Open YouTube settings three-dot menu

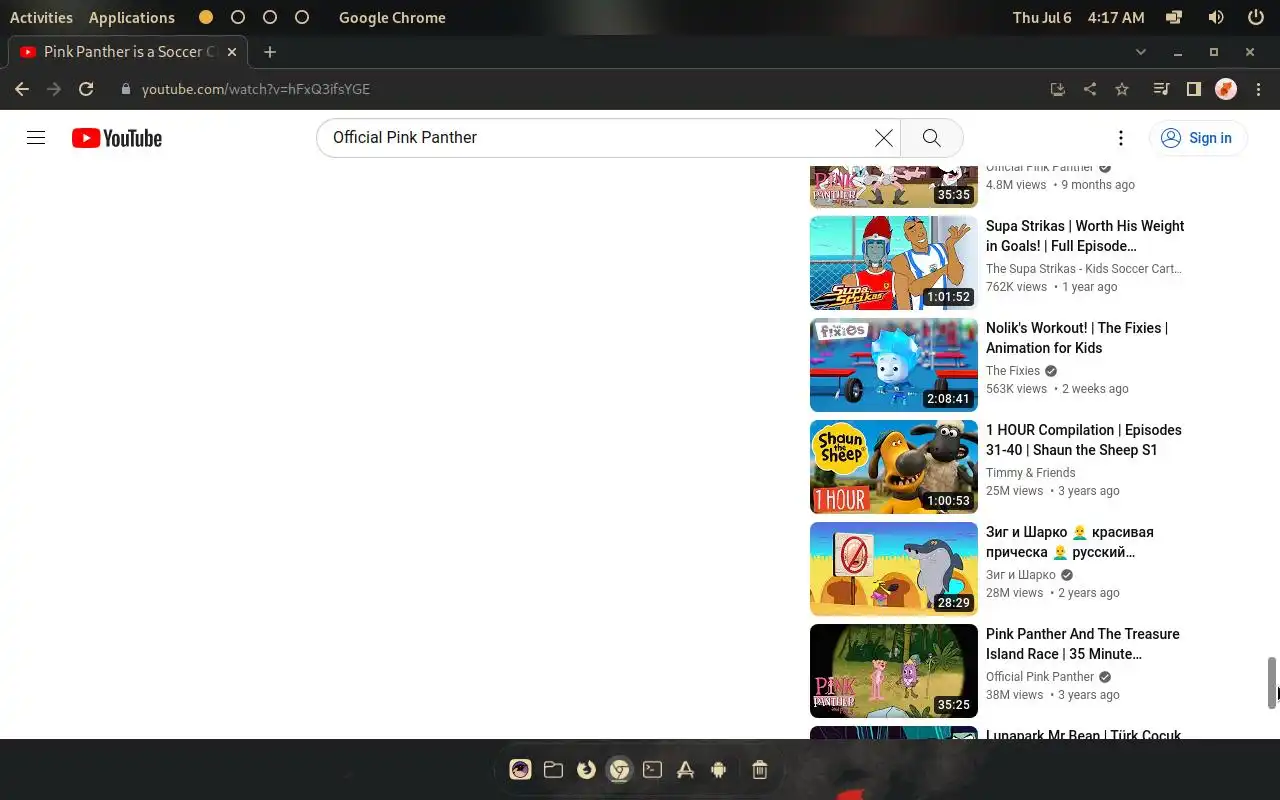pos(1121,138)
